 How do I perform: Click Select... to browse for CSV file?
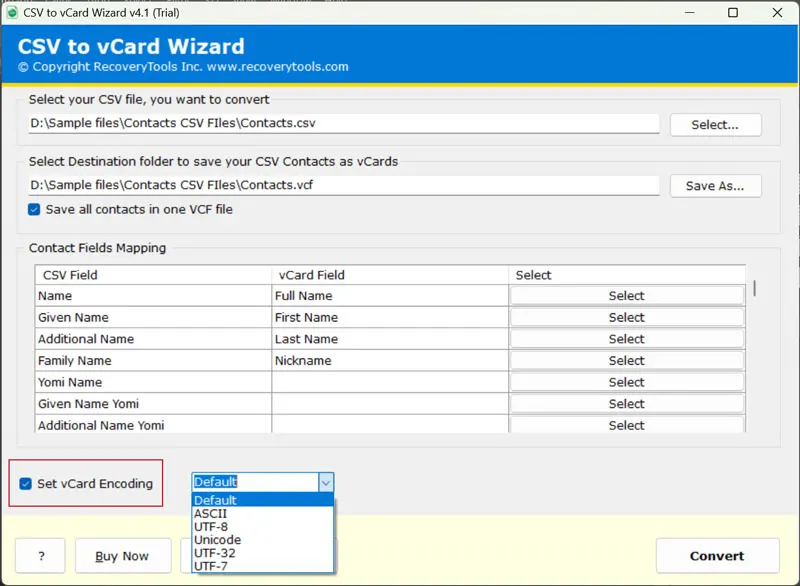coord(715,125)
